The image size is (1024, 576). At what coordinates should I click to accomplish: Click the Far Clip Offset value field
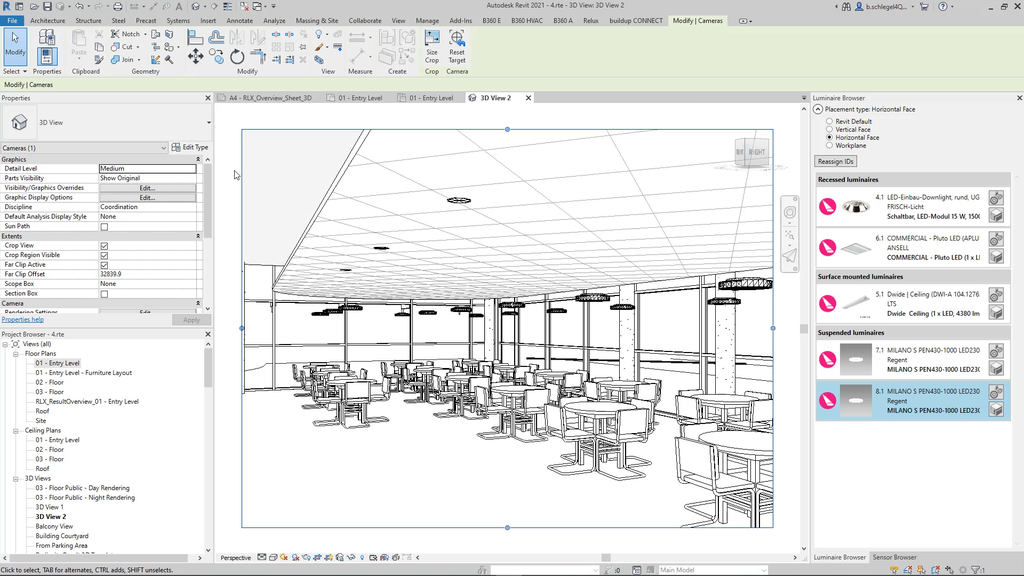coord(147,274)
